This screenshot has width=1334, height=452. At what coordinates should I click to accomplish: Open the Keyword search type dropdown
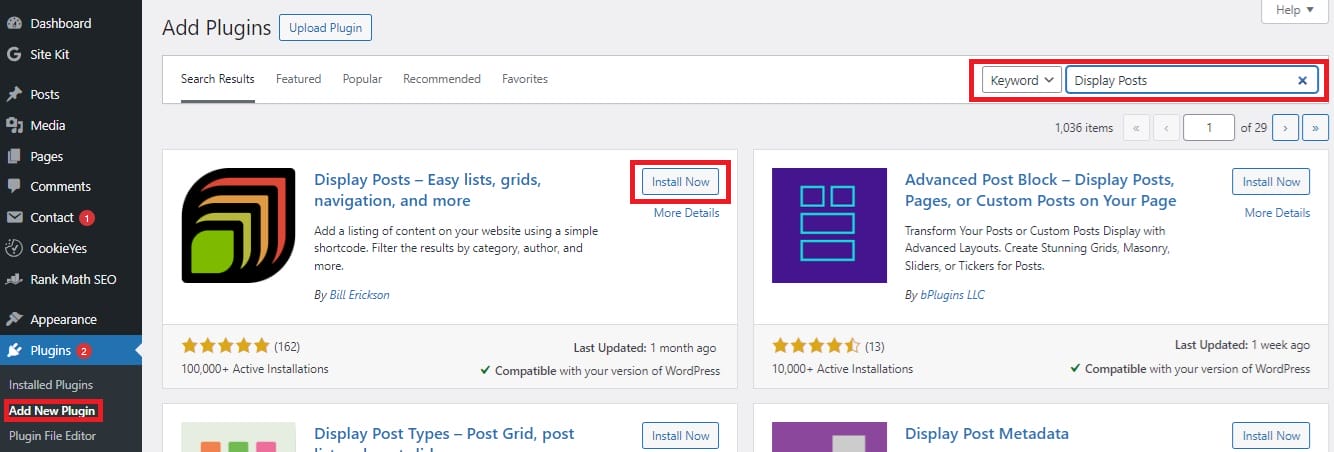coord(1021,80)
